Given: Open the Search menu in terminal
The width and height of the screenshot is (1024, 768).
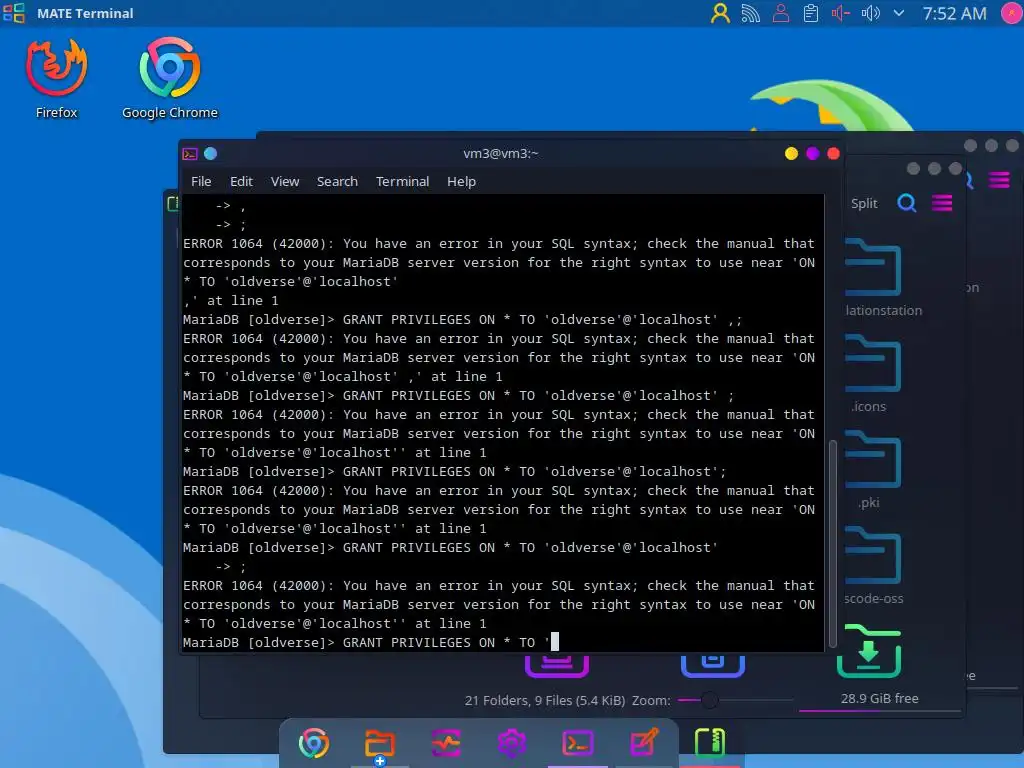Looking at the screenshot, I should pos(337,182).
